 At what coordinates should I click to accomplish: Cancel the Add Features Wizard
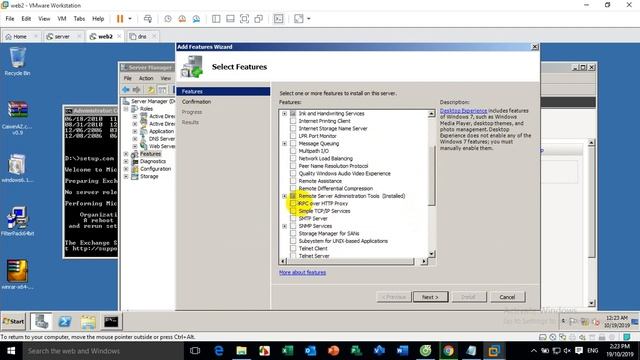coord(507,297)
